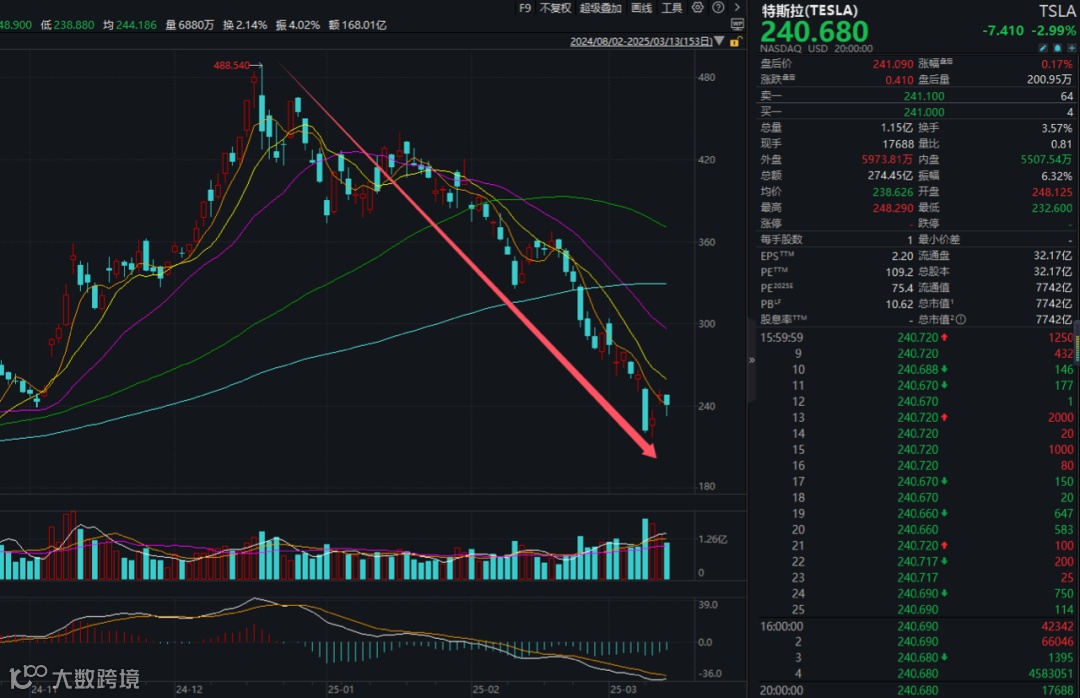Click the 开盘 value 248.125

(x=1052, y=192)
